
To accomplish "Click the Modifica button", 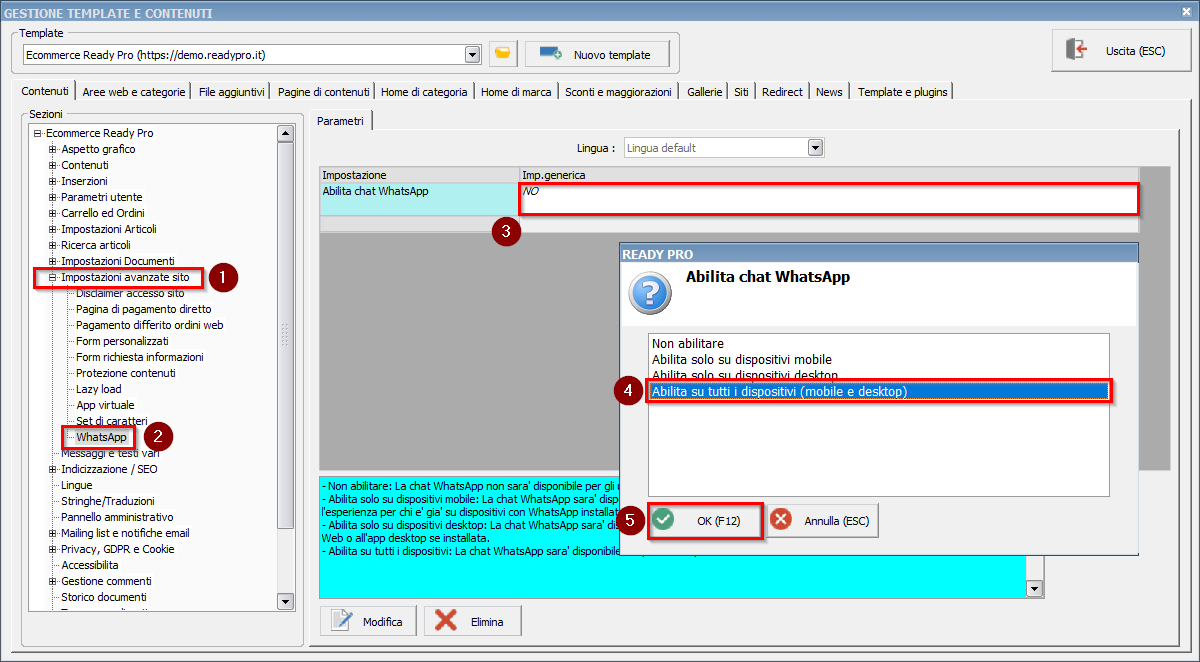I will click(369, 621).
